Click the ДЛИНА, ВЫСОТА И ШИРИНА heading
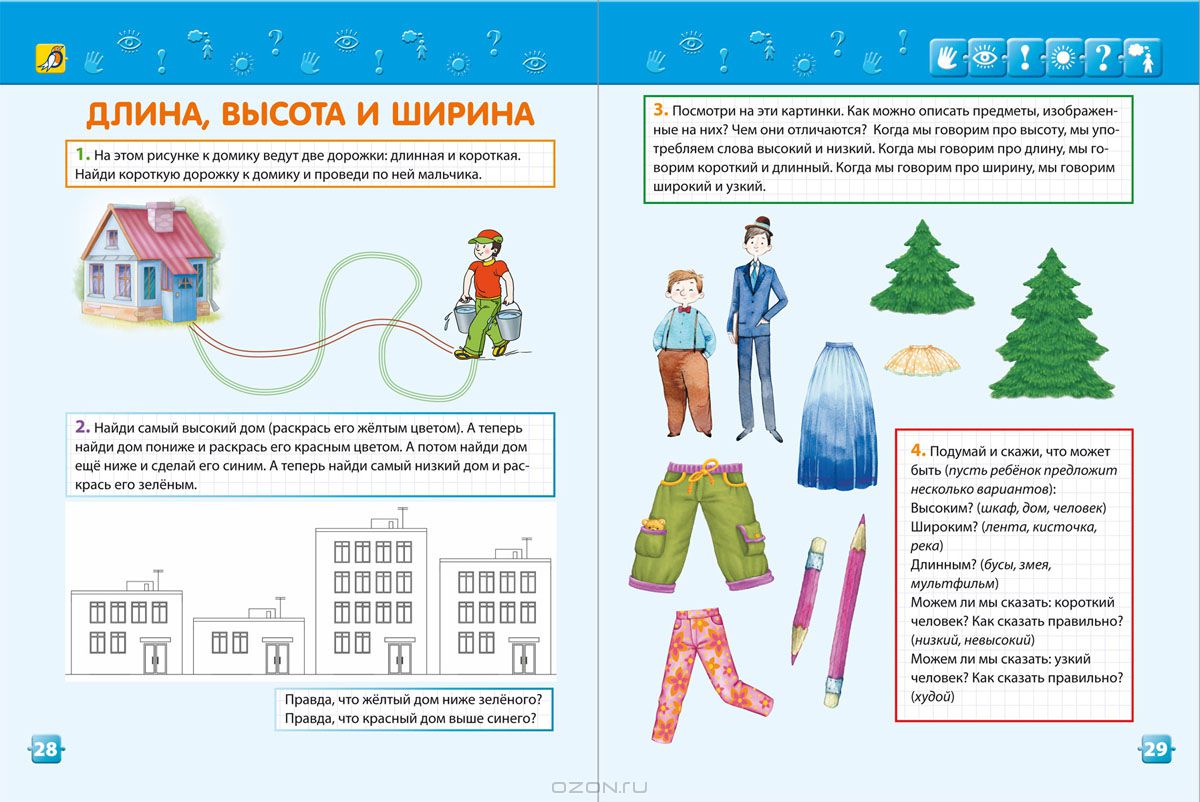This screenshot has width=1200, height=802. click(310, 113)
